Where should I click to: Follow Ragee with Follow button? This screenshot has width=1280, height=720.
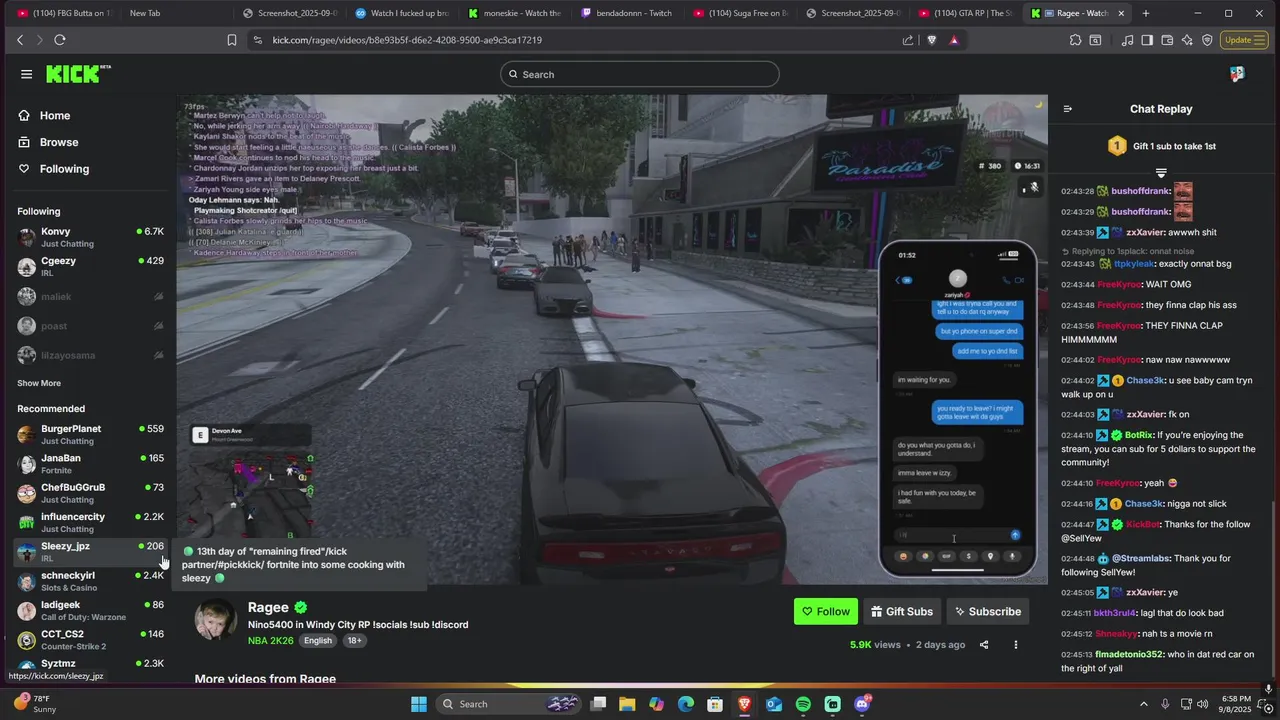click(826, 611)
